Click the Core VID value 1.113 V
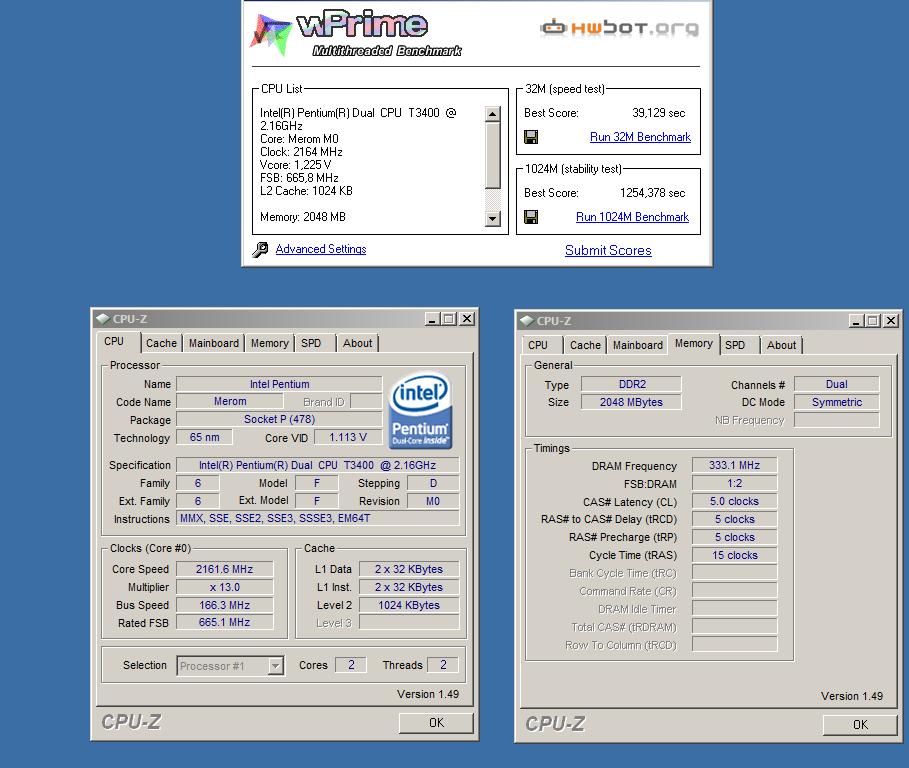The width and height of the screenshot is (909, 768). [x=348, y=437]
